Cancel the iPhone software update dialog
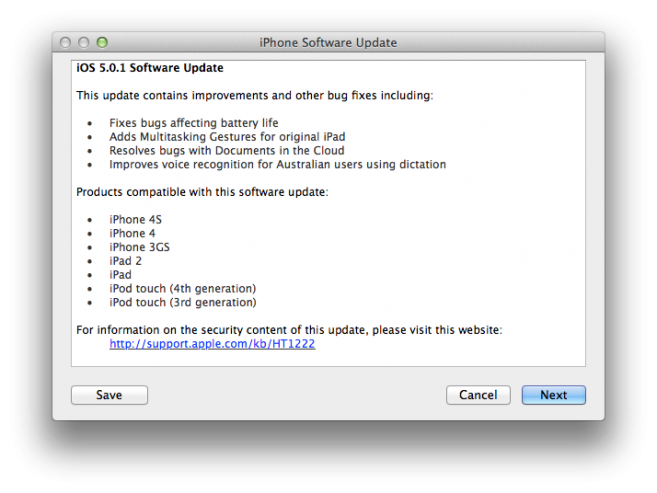The image size is (657, 493). pos(478,395)
